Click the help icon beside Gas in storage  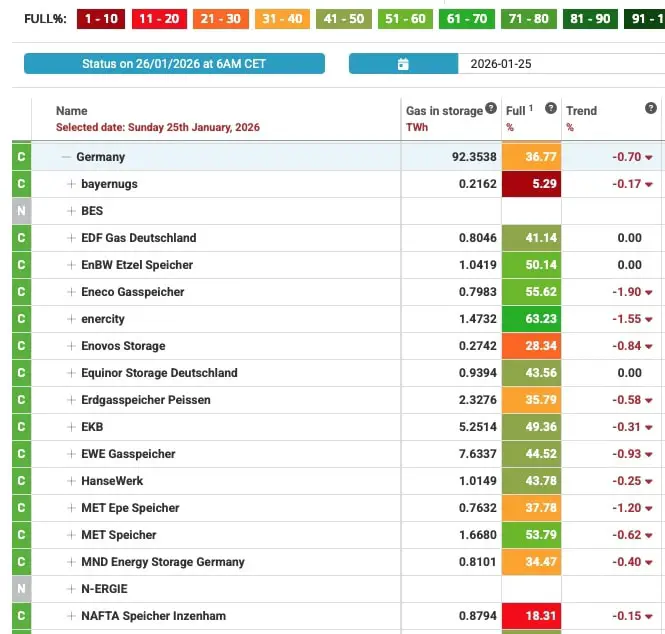click(x=491, y=108)
